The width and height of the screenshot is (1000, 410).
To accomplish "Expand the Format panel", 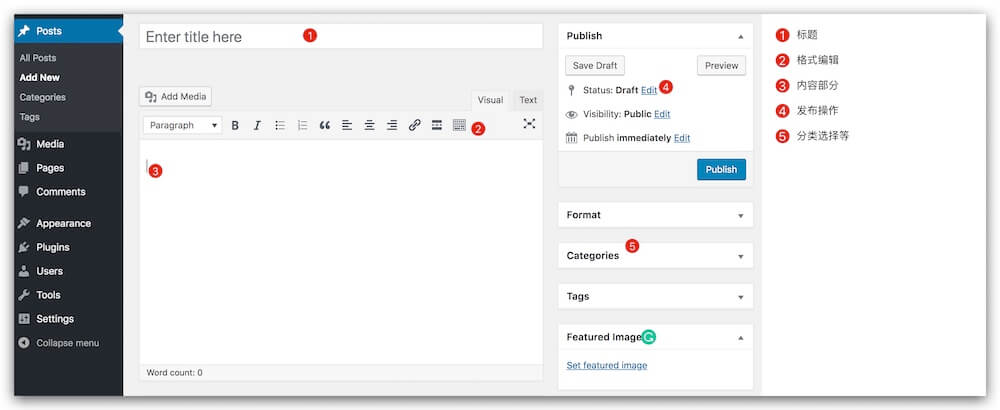I will click(740, 215).
